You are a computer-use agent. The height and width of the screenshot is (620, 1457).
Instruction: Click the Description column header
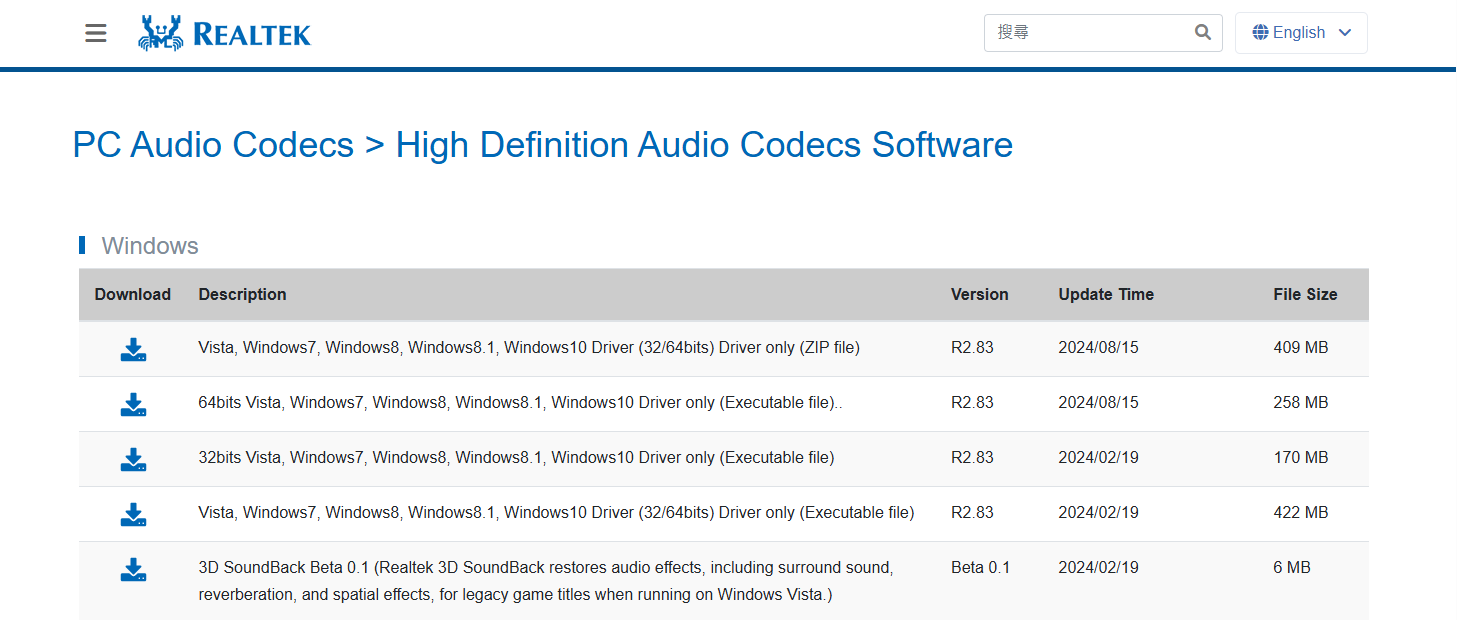tap(242, 295)
